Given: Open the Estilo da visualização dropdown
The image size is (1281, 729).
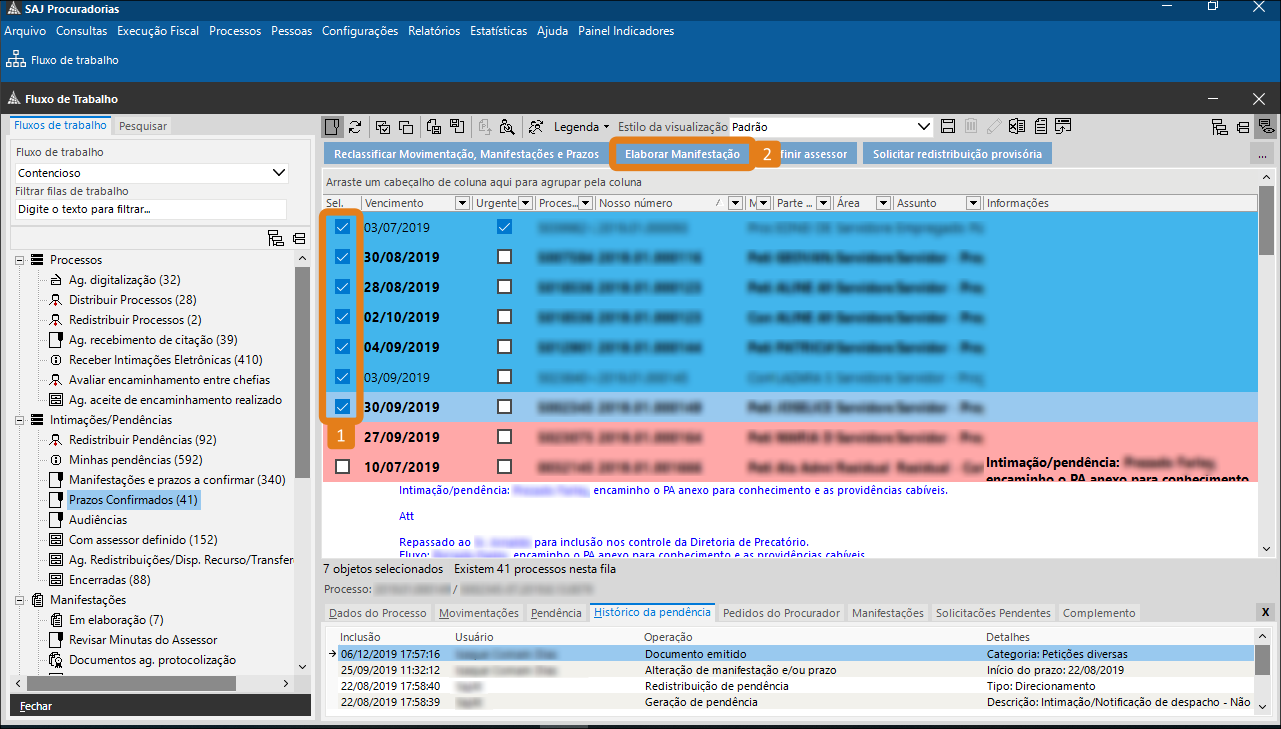Looking at the screenshot, I should pos(924,127).
